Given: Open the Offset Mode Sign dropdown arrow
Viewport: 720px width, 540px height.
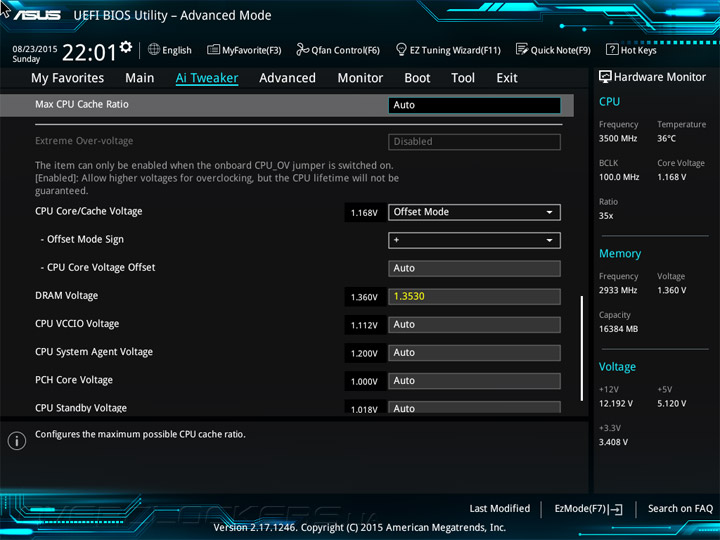Looking at the screenshot, I should [x=549, y=240].
